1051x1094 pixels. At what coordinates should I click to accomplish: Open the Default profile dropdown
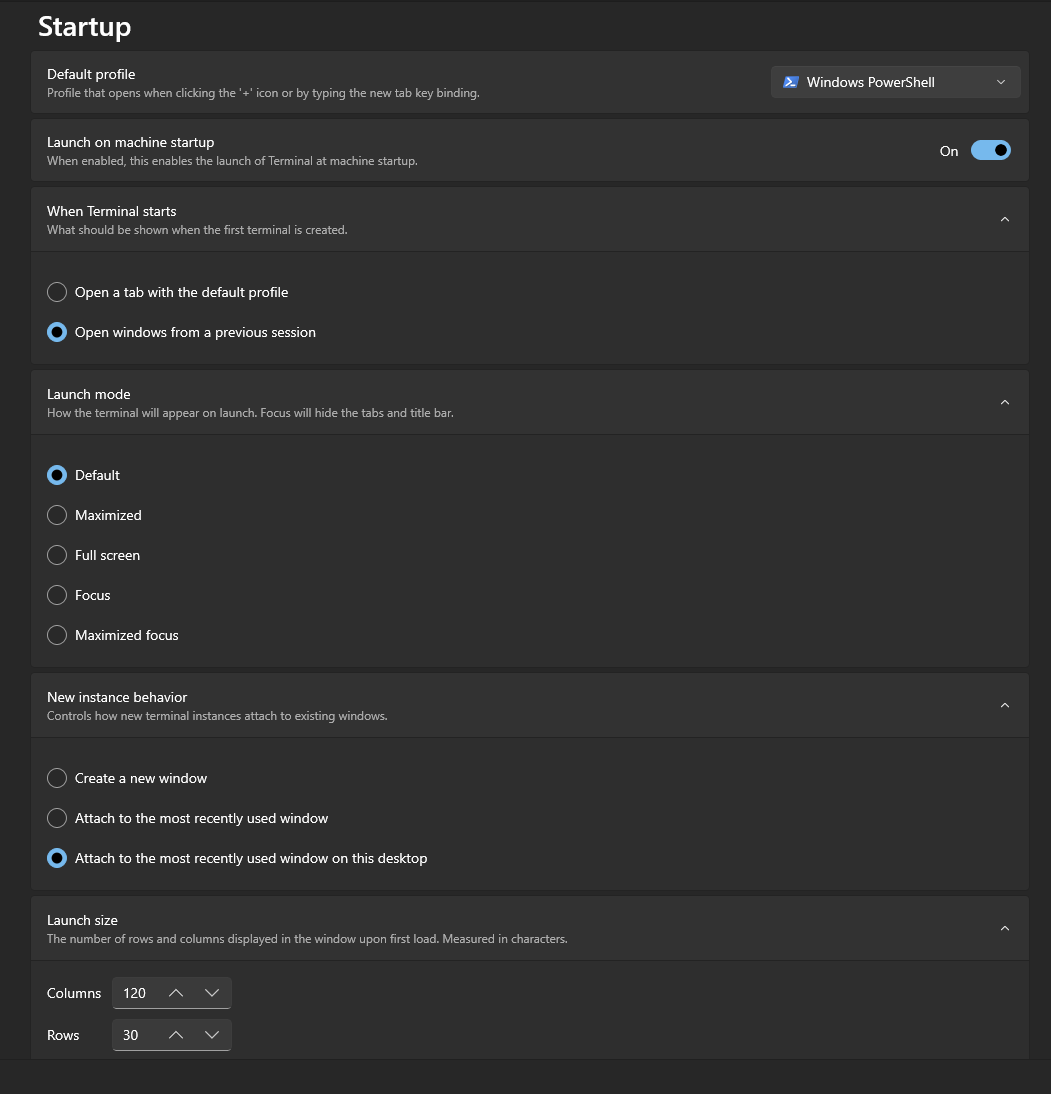pos(895,82)
